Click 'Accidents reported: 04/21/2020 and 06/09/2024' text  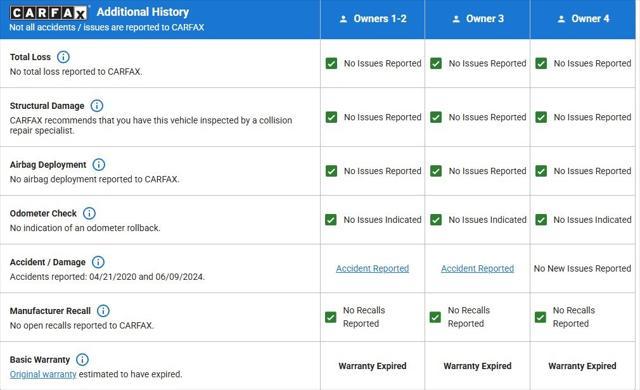107,277
